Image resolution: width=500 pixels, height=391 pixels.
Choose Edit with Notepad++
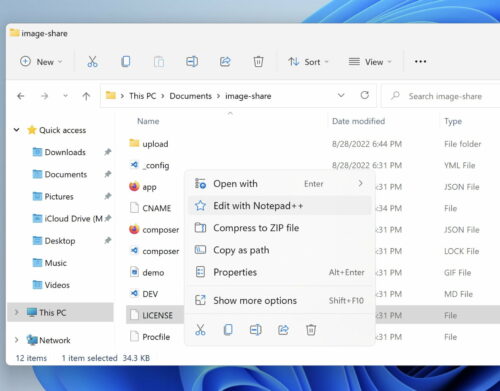coord(279,206)
